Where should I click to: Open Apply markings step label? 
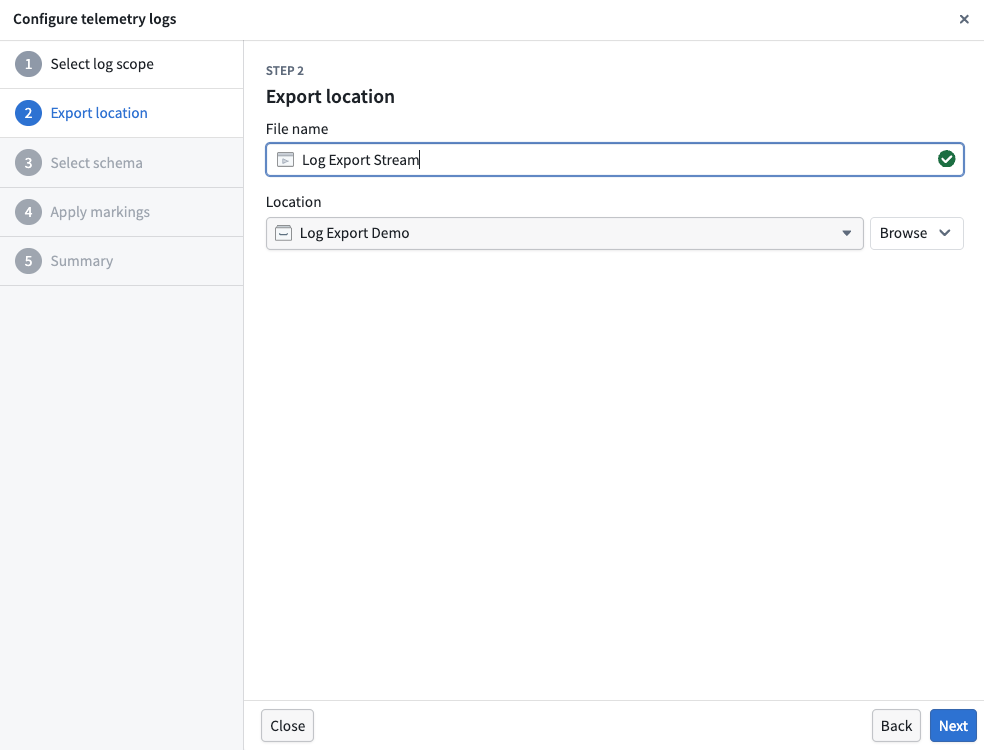click(100, 212)
